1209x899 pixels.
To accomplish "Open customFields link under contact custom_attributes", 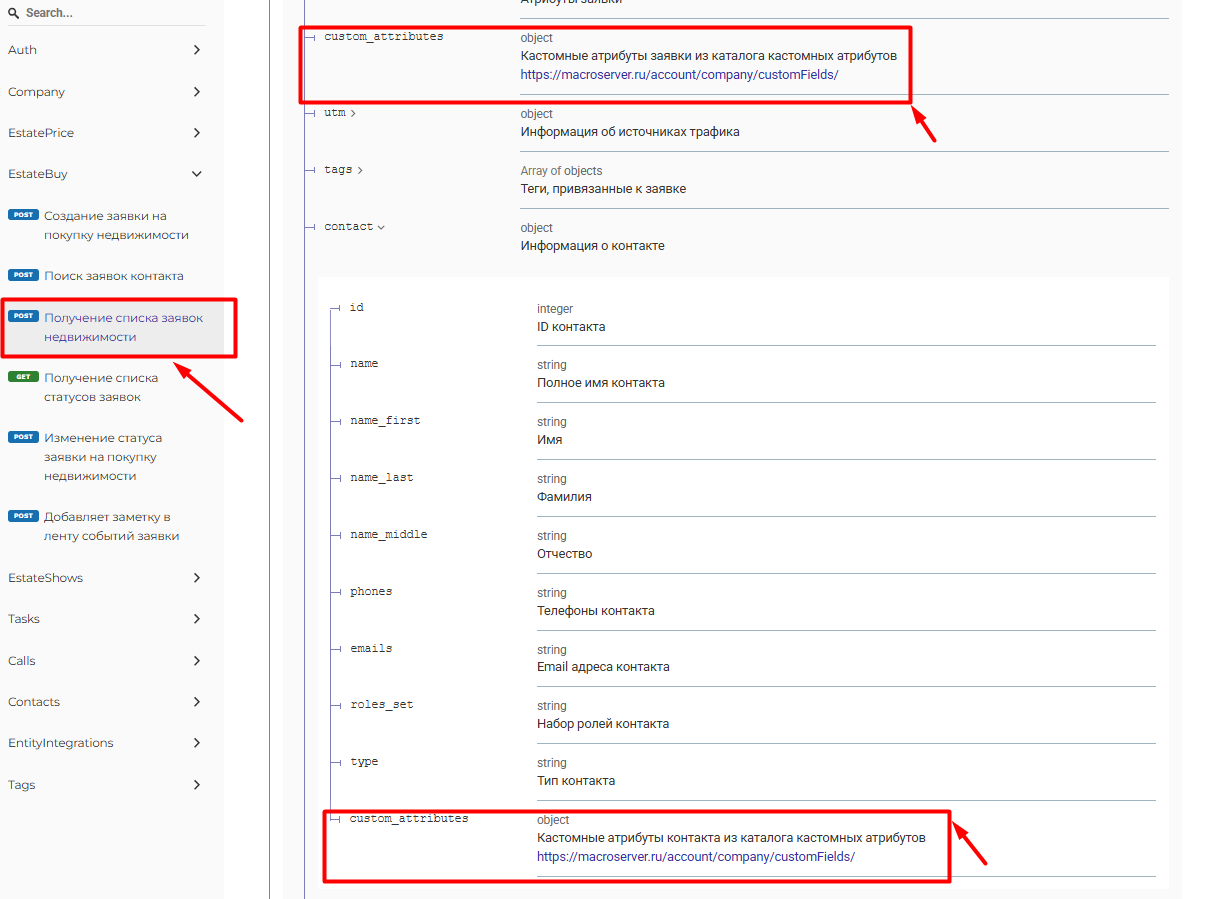I will 695,857.
